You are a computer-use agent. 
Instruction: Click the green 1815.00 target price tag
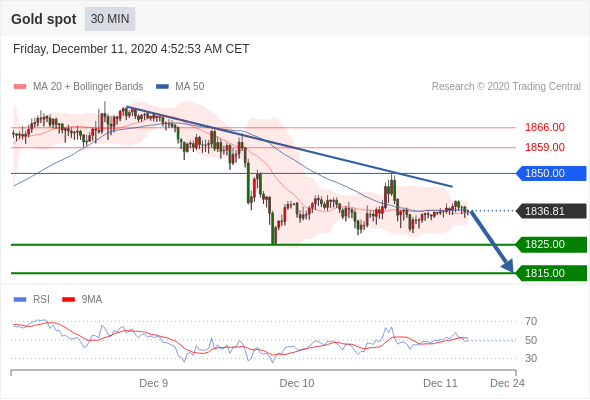pyautogui.click(x=551, y=273)
